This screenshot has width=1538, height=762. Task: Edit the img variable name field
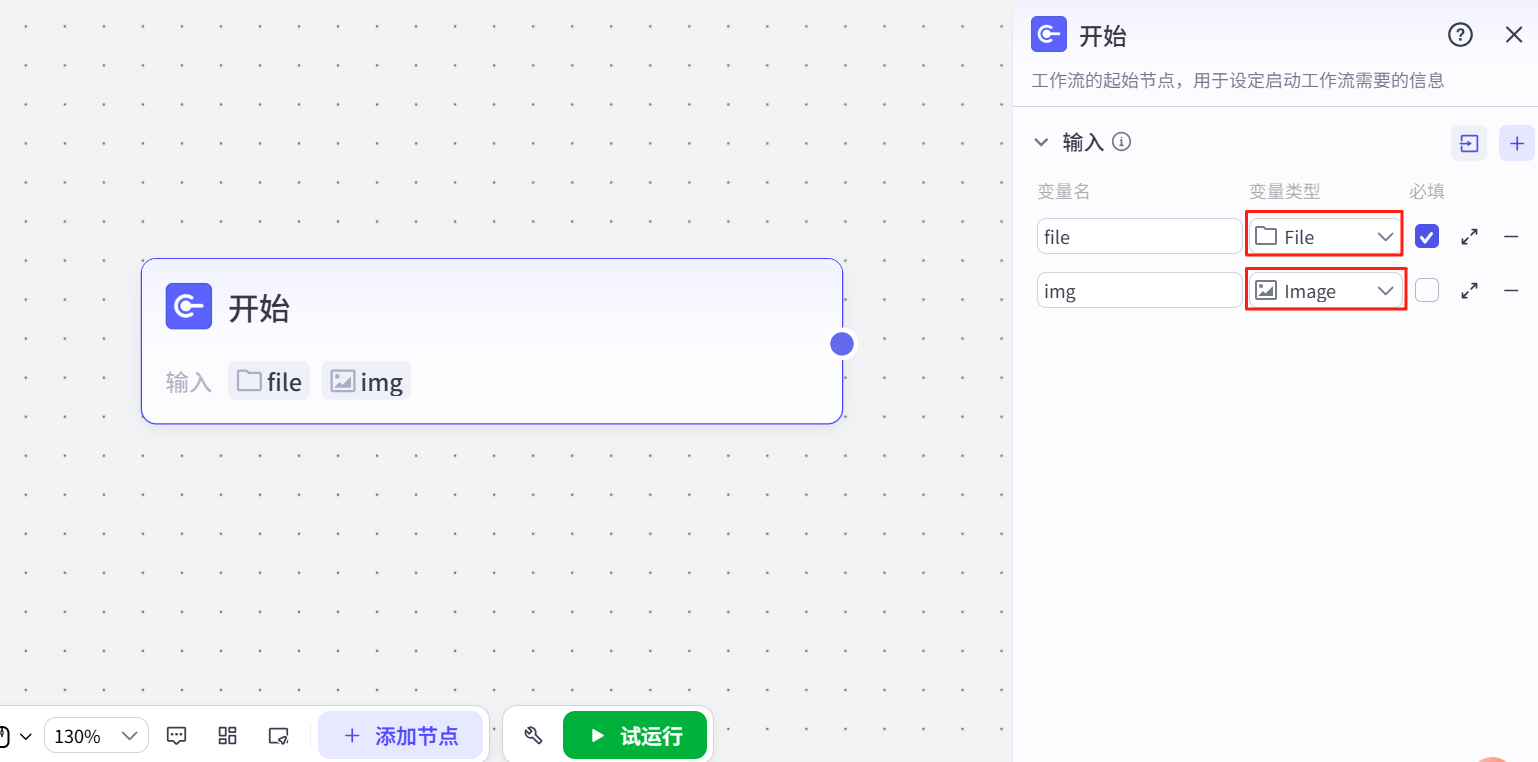point(1139,291)
